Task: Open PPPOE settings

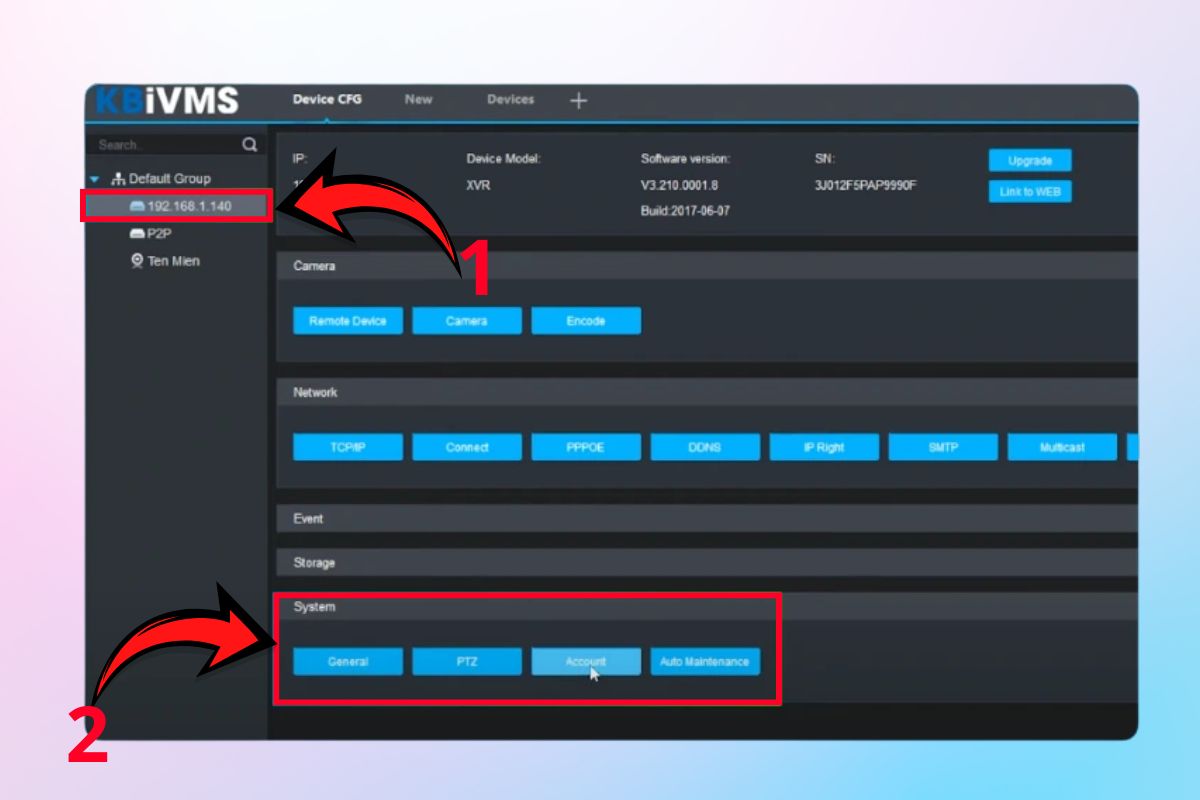Action: pos(586,447)
